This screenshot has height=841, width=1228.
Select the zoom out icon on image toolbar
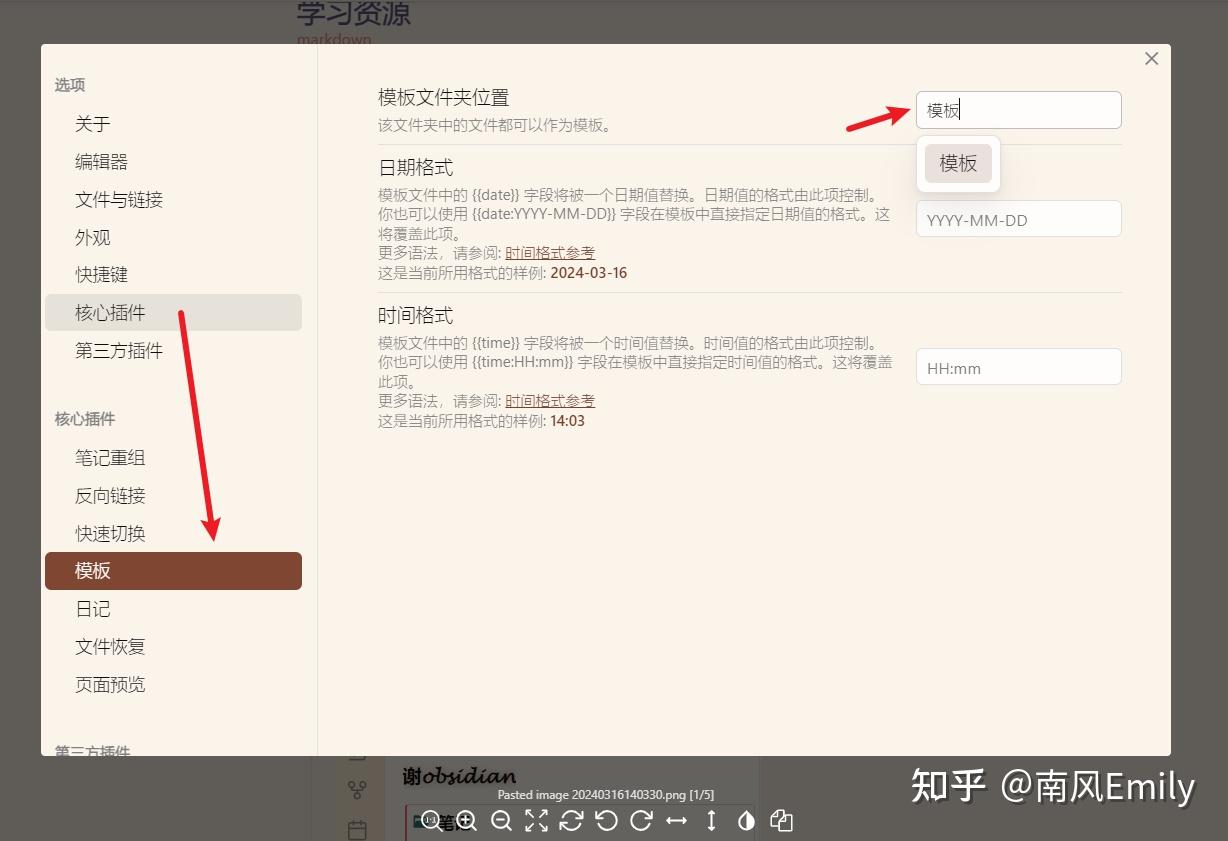tap(501, 822)
